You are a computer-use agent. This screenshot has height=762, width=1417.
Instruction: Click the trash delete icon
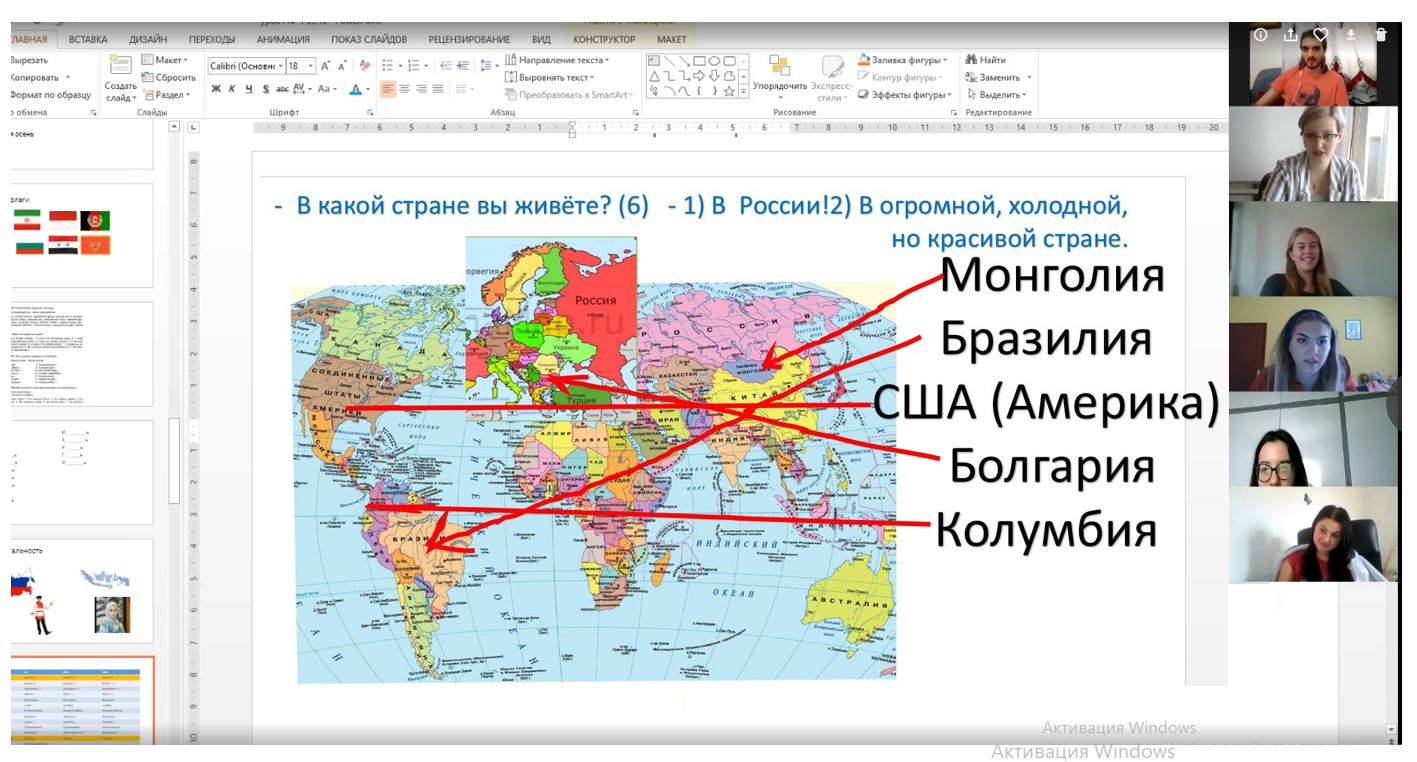(x=1381, y=35)
